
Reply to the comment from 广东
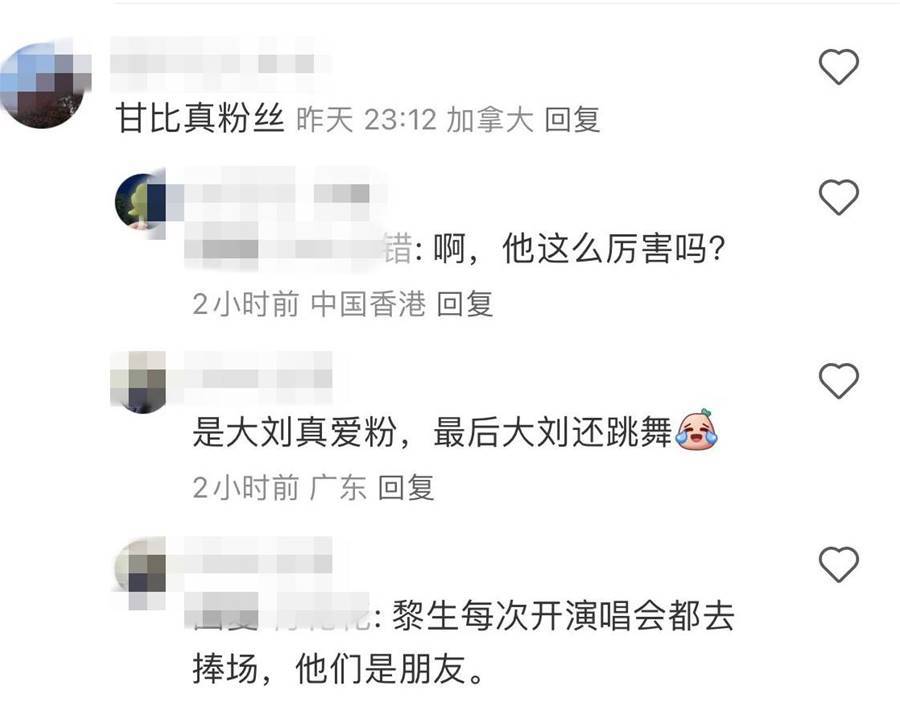coord(406,488)
